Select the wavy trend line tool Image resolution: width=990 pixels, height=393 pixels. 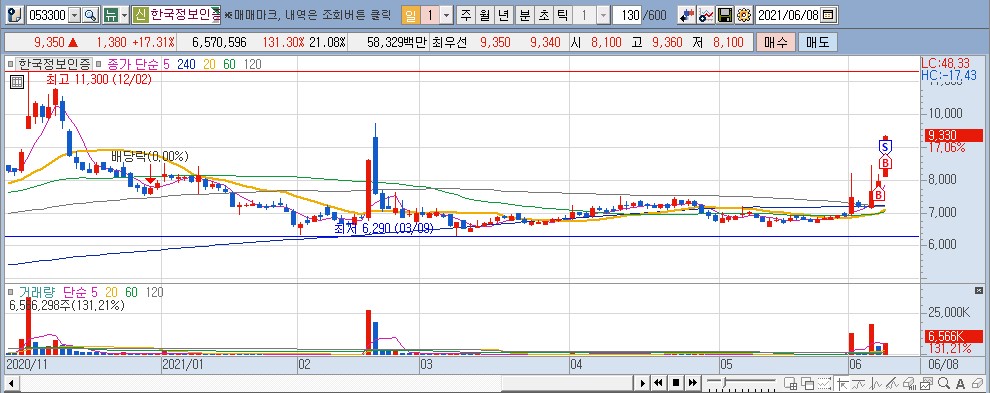point(859,383)
